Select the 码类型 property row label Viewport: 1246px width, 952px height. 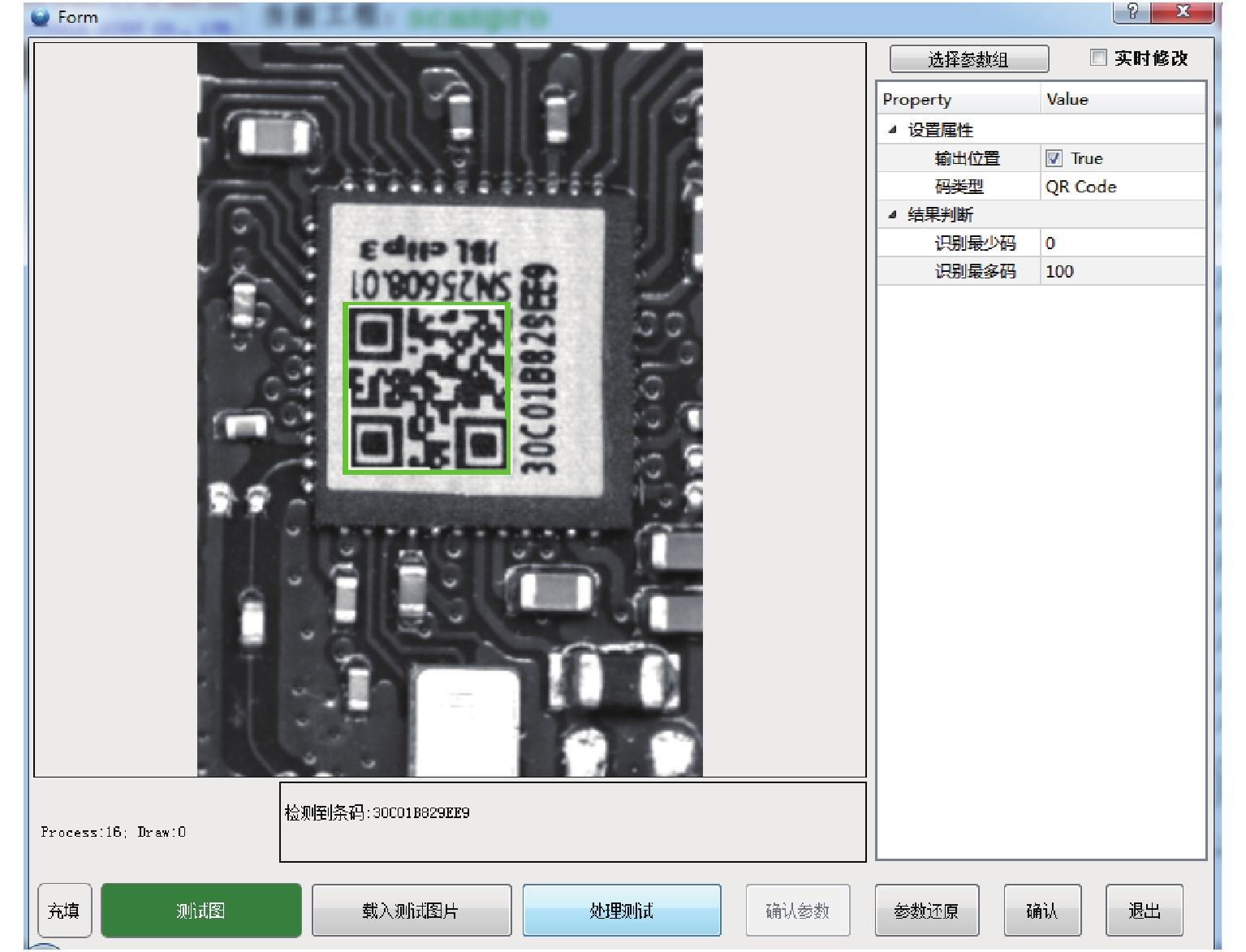(959, 187)
